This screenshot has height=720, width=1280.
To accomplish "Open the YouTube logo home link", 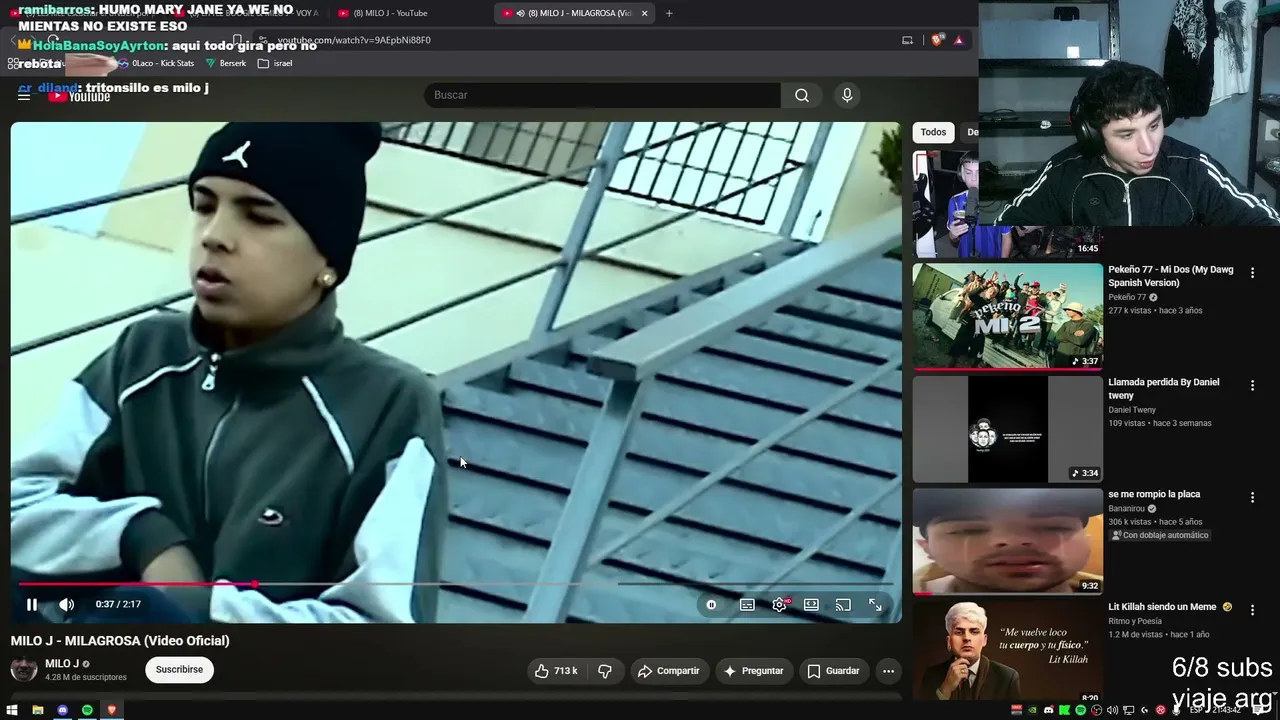I will pyautogui.click(x=80, y=96).
